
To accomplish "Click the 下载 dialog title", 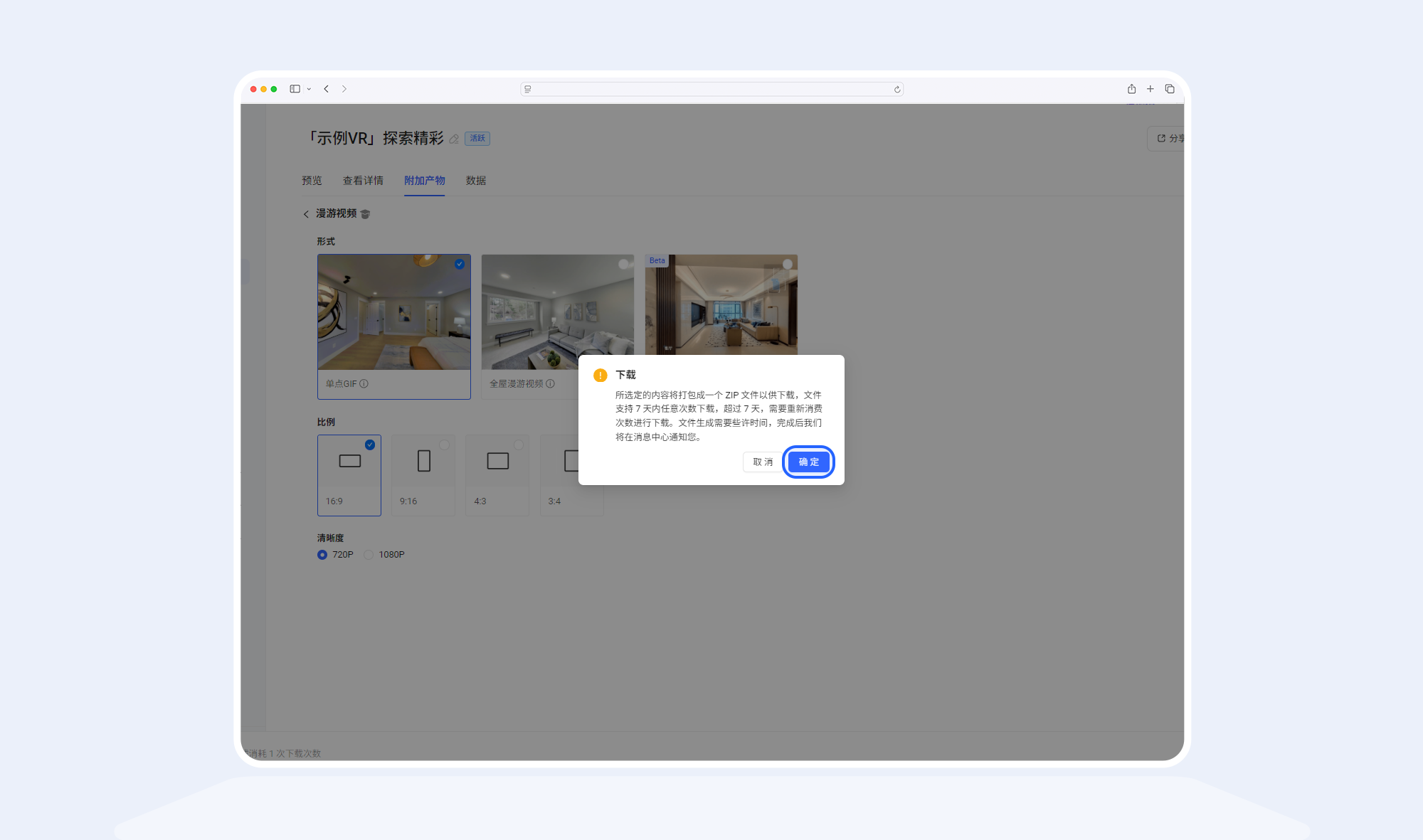I will click(x=625, y=375).
